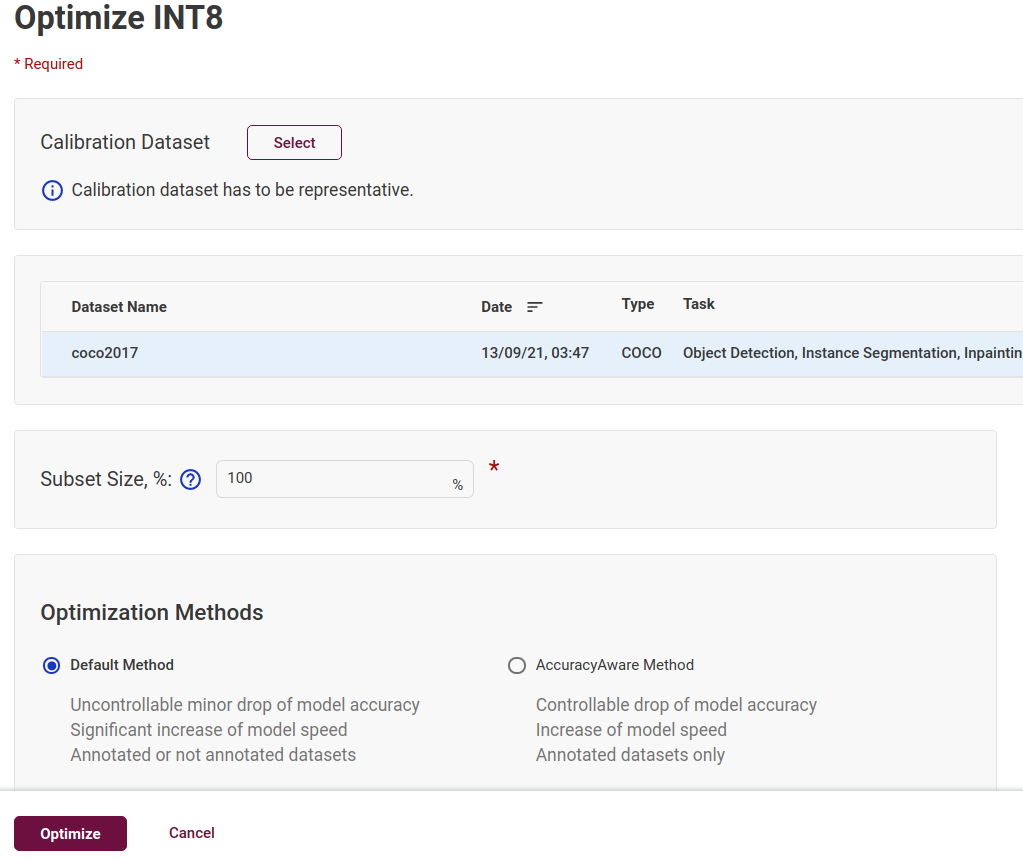Click the percent sign inside Subset Size field

pos(457,485)
